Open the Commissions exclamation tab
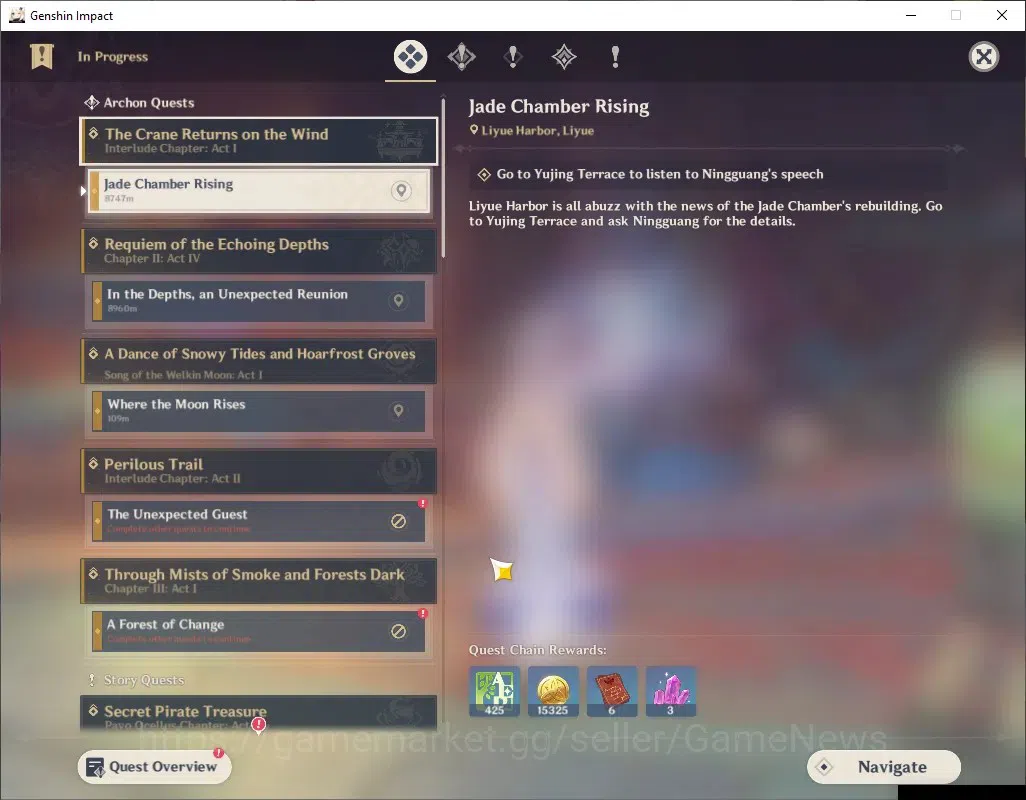Viewport: 1026px width, 800px height. pos(615,57)
